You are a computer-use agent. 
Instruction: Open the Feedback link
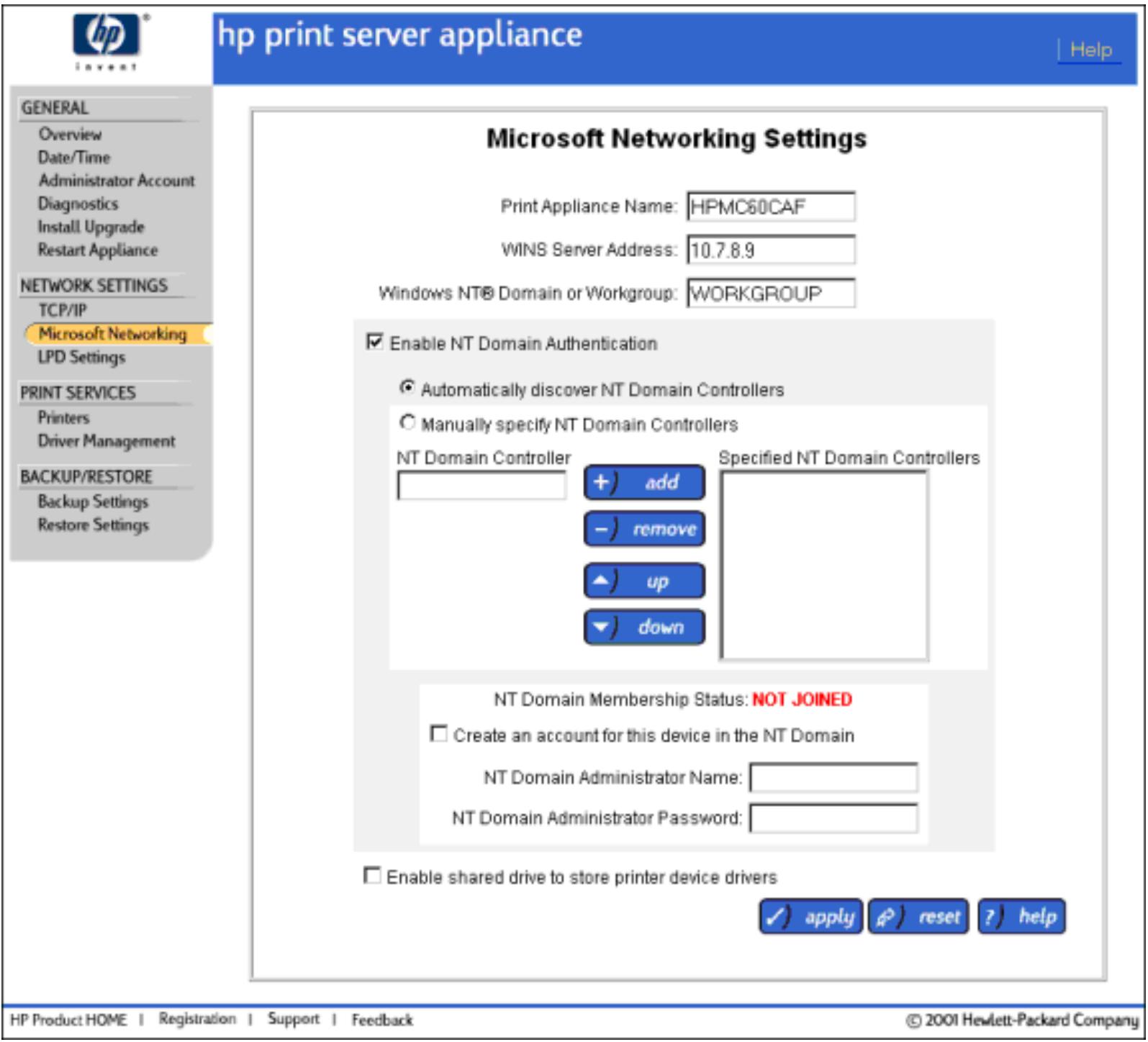pyautogui.click(x=382, y=1020)
